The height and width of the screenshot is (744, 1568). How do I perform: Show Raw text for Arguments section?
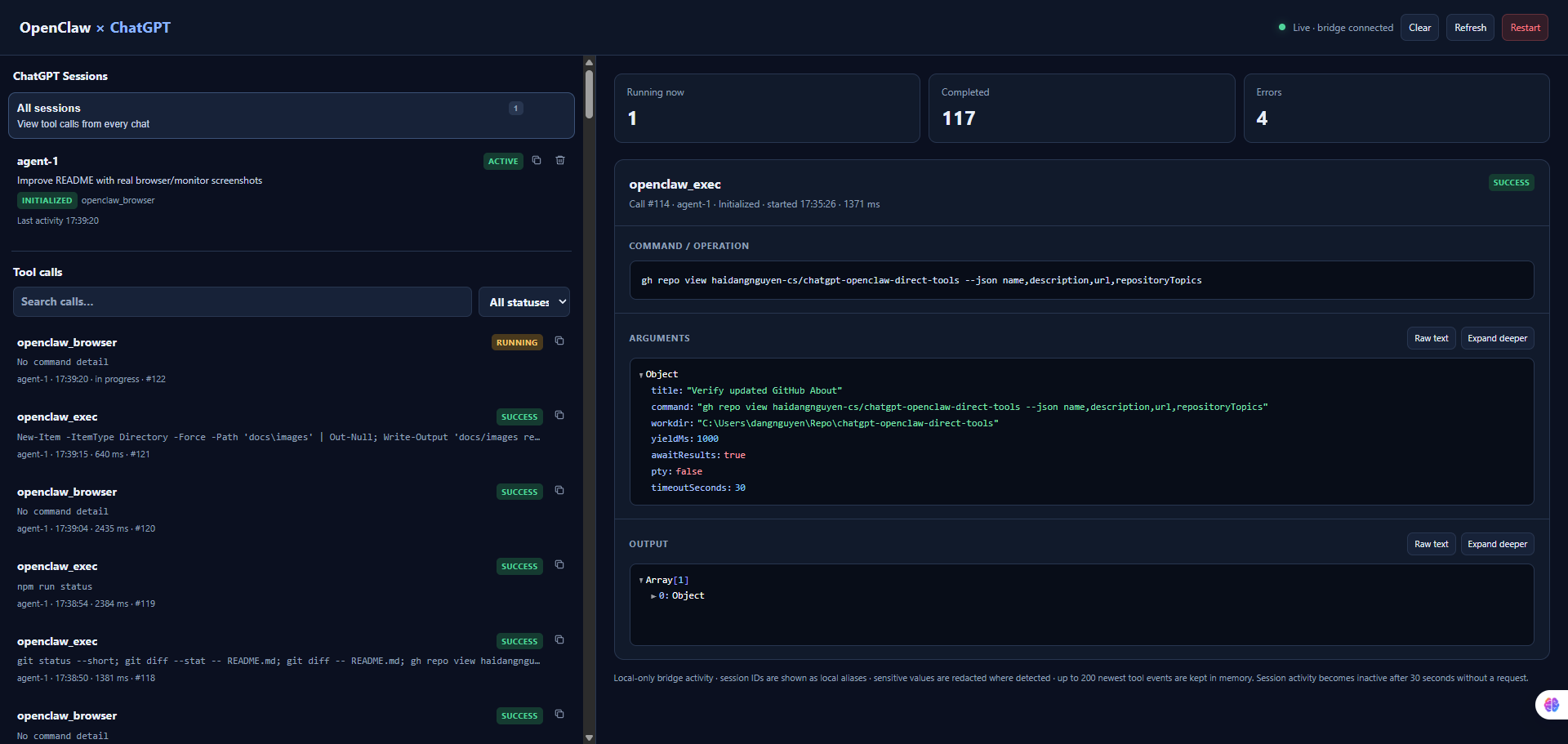click(1431, 338)
